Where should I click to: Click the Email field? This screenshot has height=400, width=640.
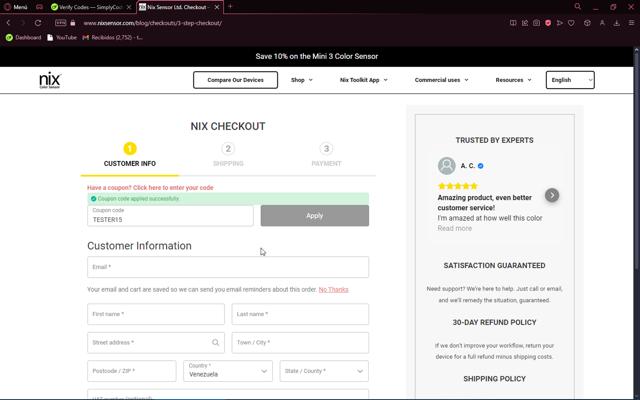[x=228, y=267]
